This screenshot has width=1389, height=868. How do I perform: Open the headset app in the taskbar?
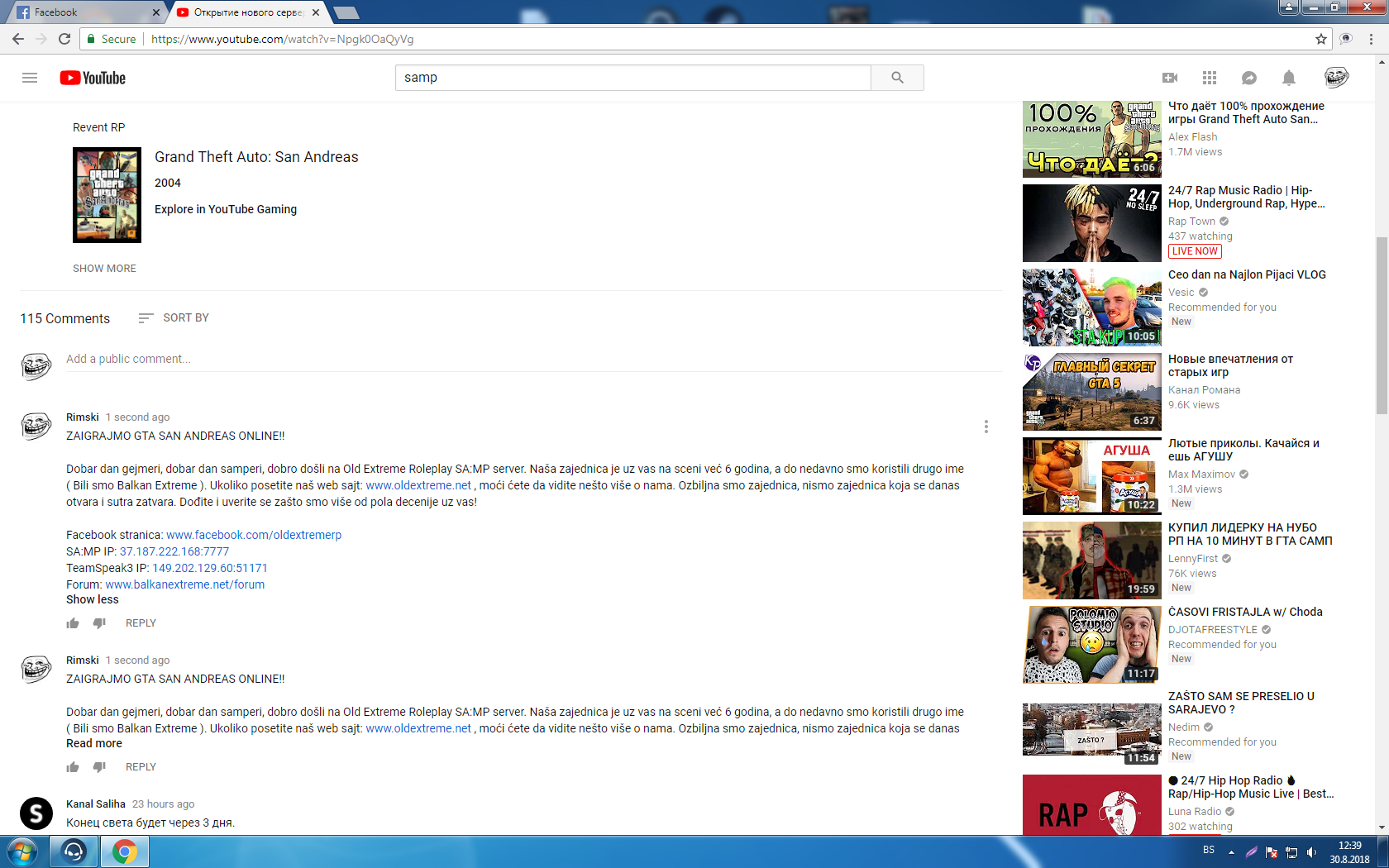pyautogui.click(x=74, y=851)
